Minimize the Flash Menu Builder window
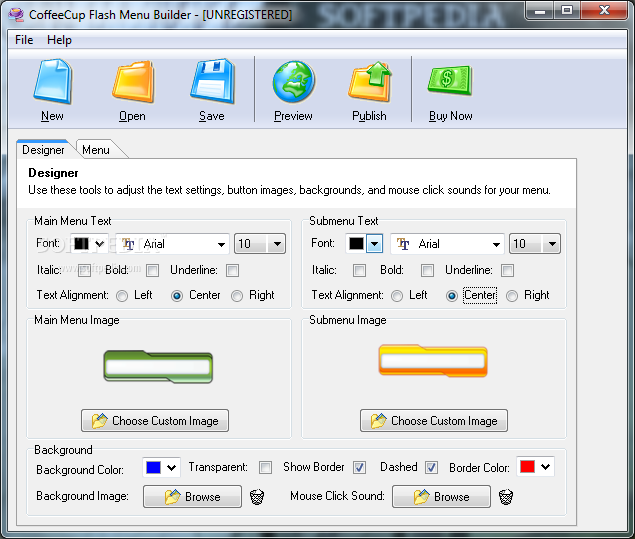Screen dimensions: 635x539 tap(539, 11)
